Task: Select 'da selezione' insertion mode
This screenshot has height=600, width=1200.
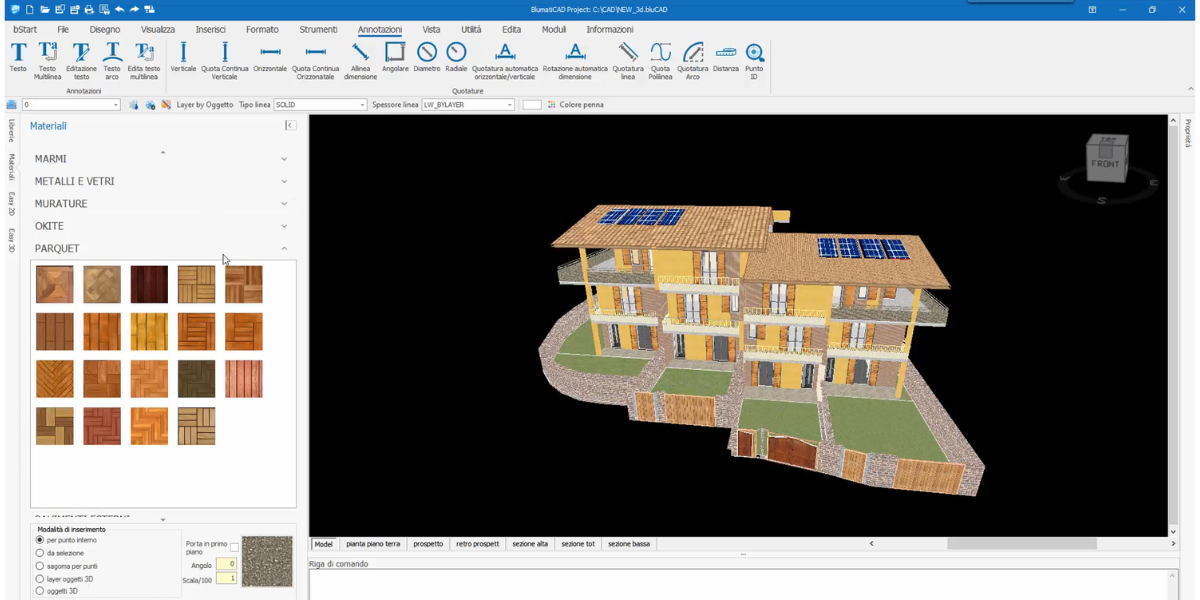Action: [x=40, y=553]
